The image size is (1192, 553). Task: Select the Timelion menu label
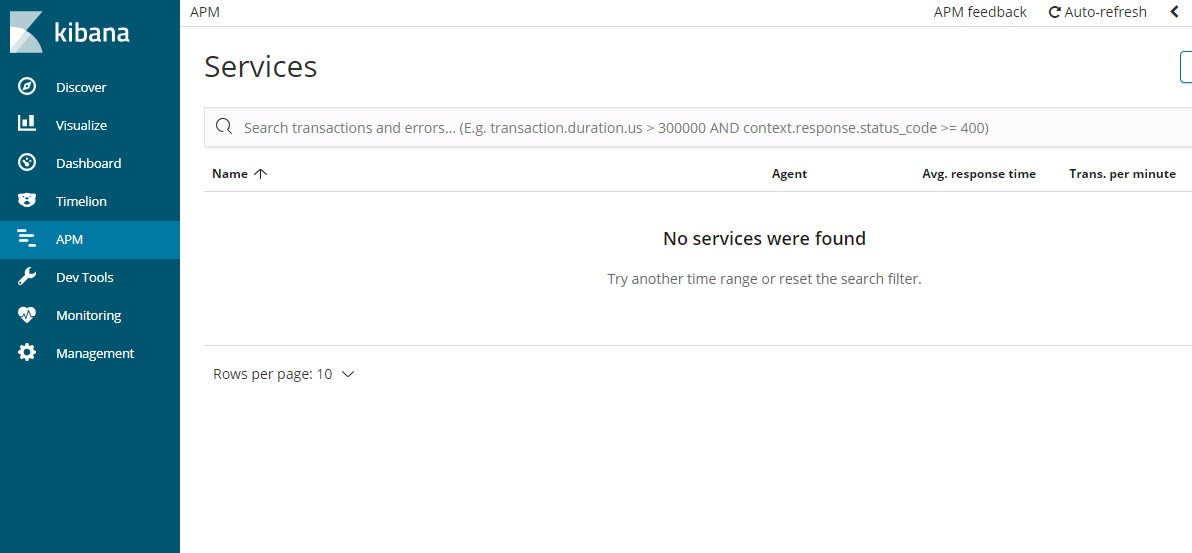81,202
